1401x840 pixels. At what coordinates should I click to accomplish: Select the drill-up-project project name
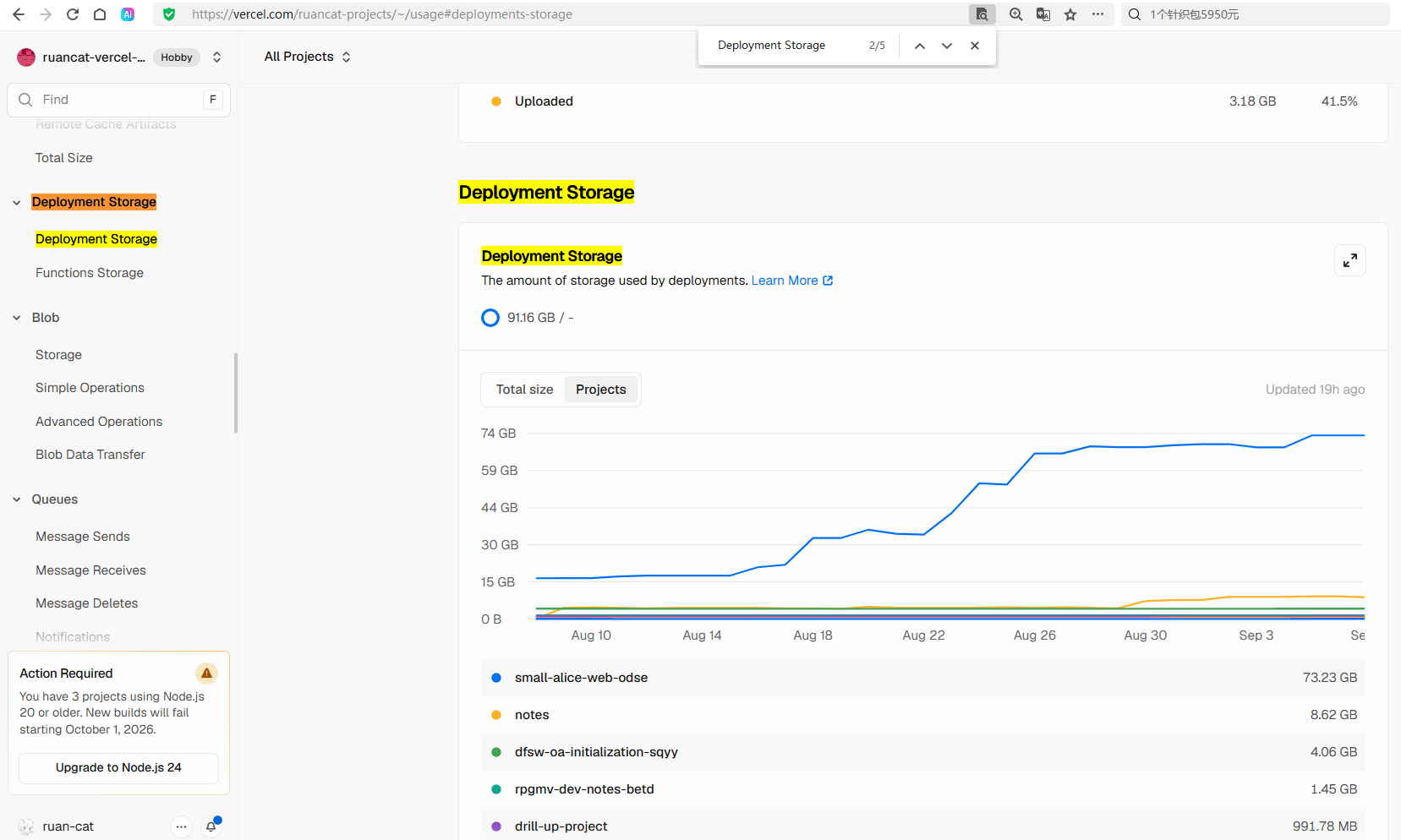(561, 826)
